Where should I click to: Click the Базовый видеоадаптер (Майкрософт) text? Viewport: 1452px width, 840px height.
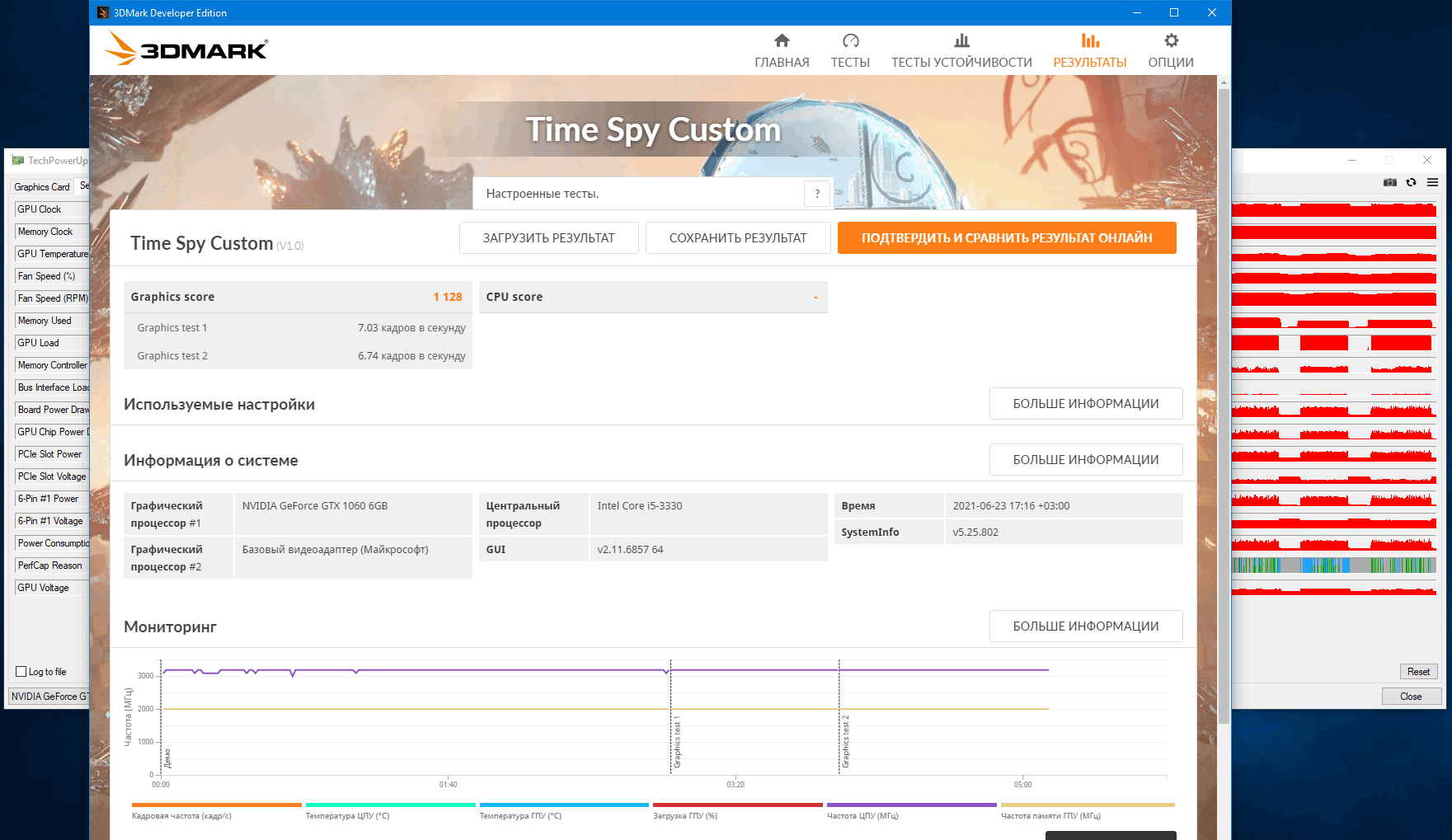(336, 550)
